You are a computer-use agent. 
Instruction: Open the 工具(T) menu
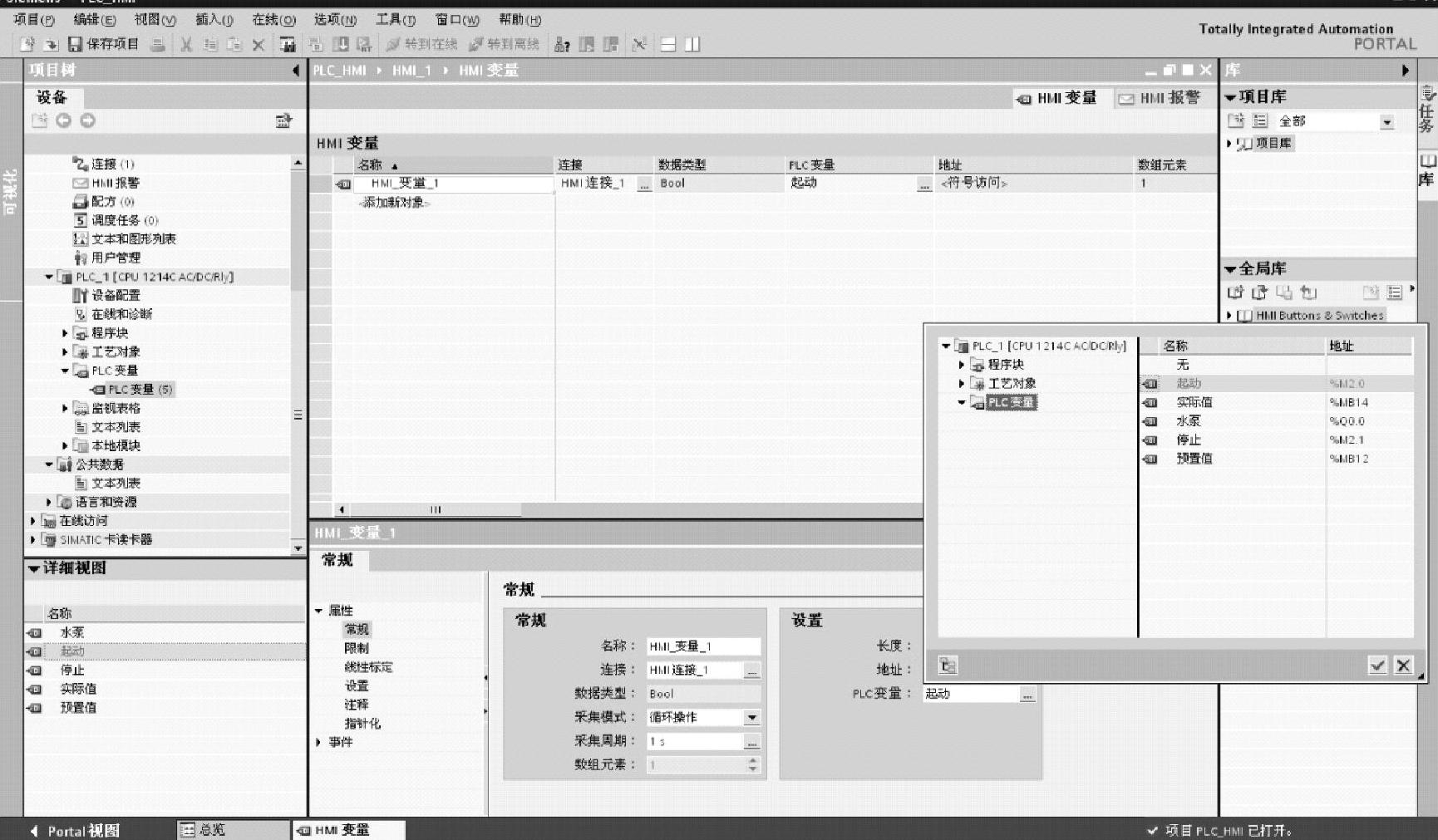(x=396, y=19)
